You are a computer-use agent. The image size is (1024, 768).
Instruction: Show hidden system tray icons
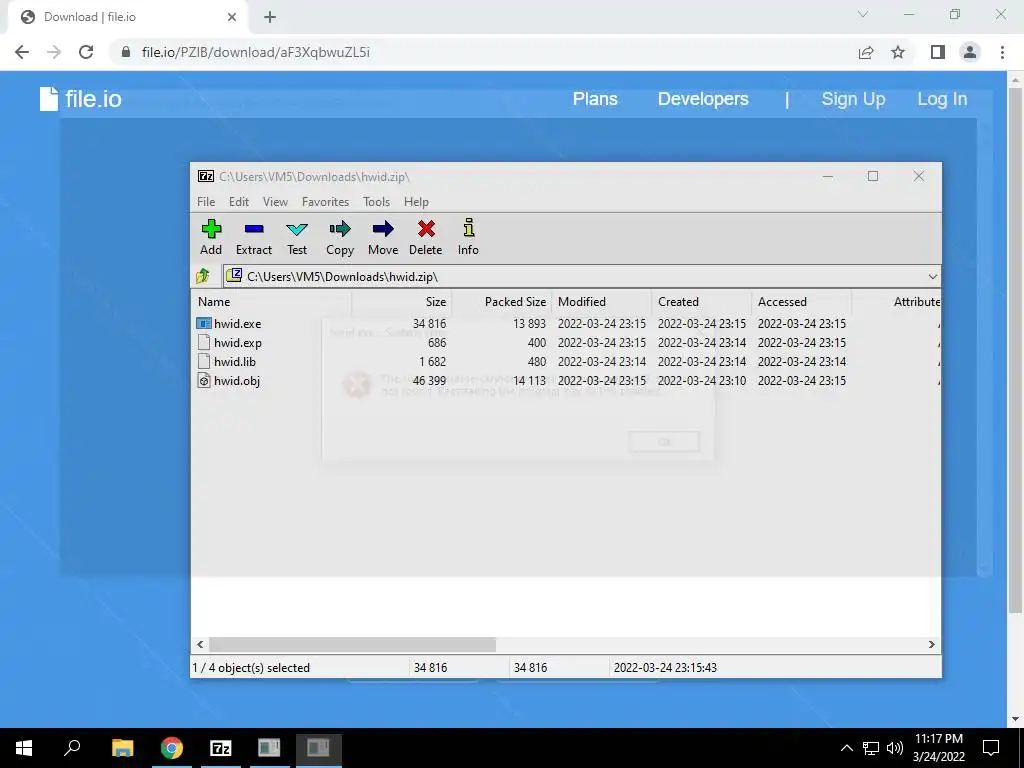click(x=846, y=748)
